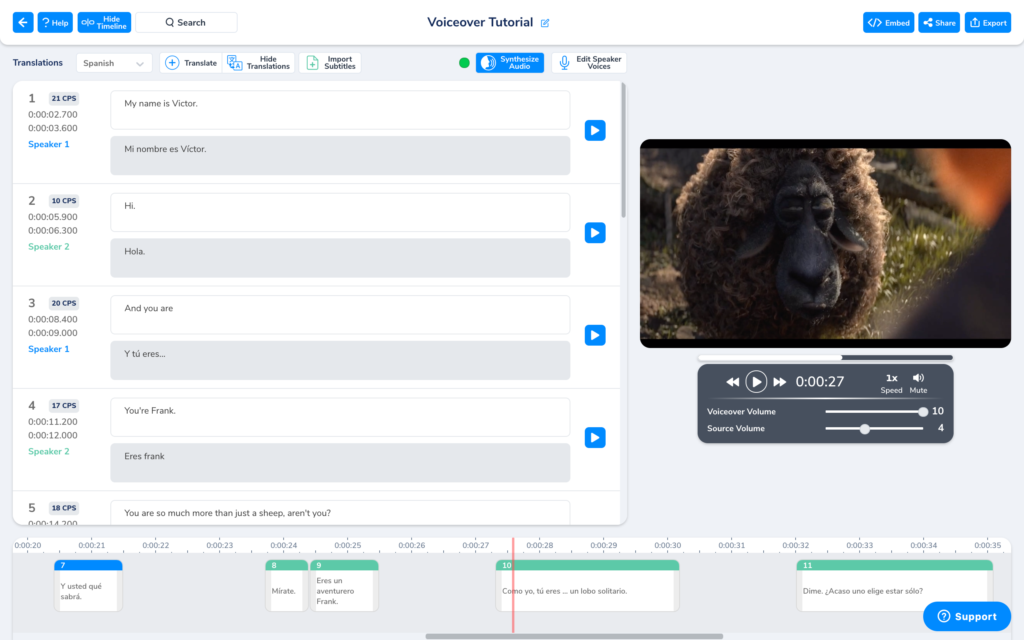Open the Support chat
The width and height of the screenshot is (1024, 640).
click(x=966, y=617)
